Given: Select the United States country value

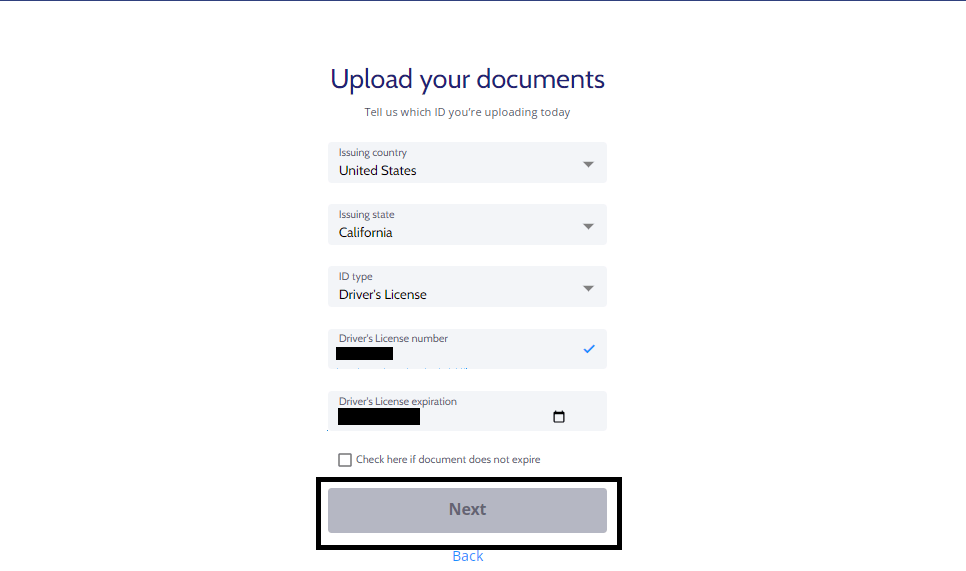Looking at the screenshot, I should tap(378, 171).
